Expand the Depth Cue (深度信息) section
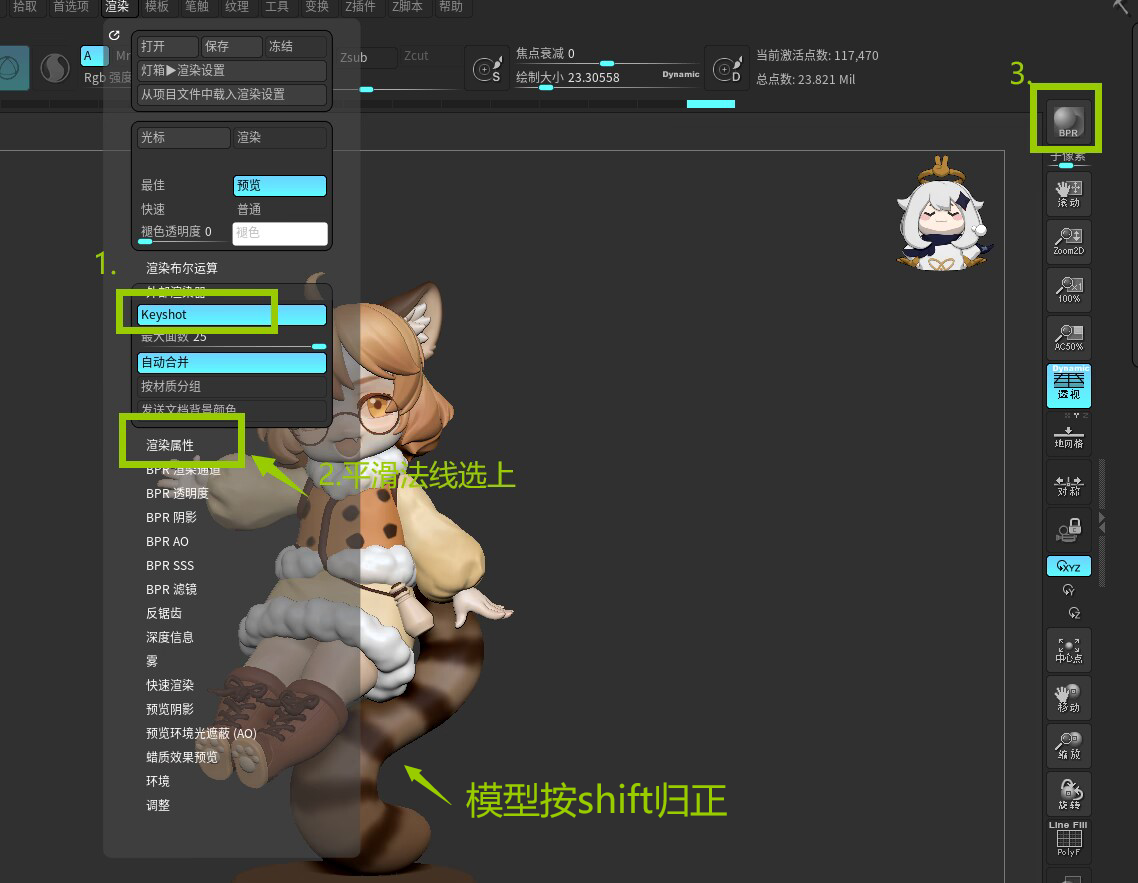The image size is (1138, 883). tap(170, 637)
